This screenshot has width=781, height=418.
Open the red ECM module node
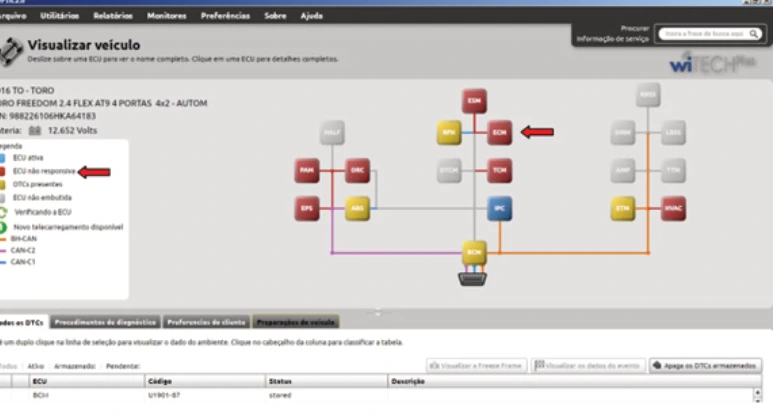[499, 133]
